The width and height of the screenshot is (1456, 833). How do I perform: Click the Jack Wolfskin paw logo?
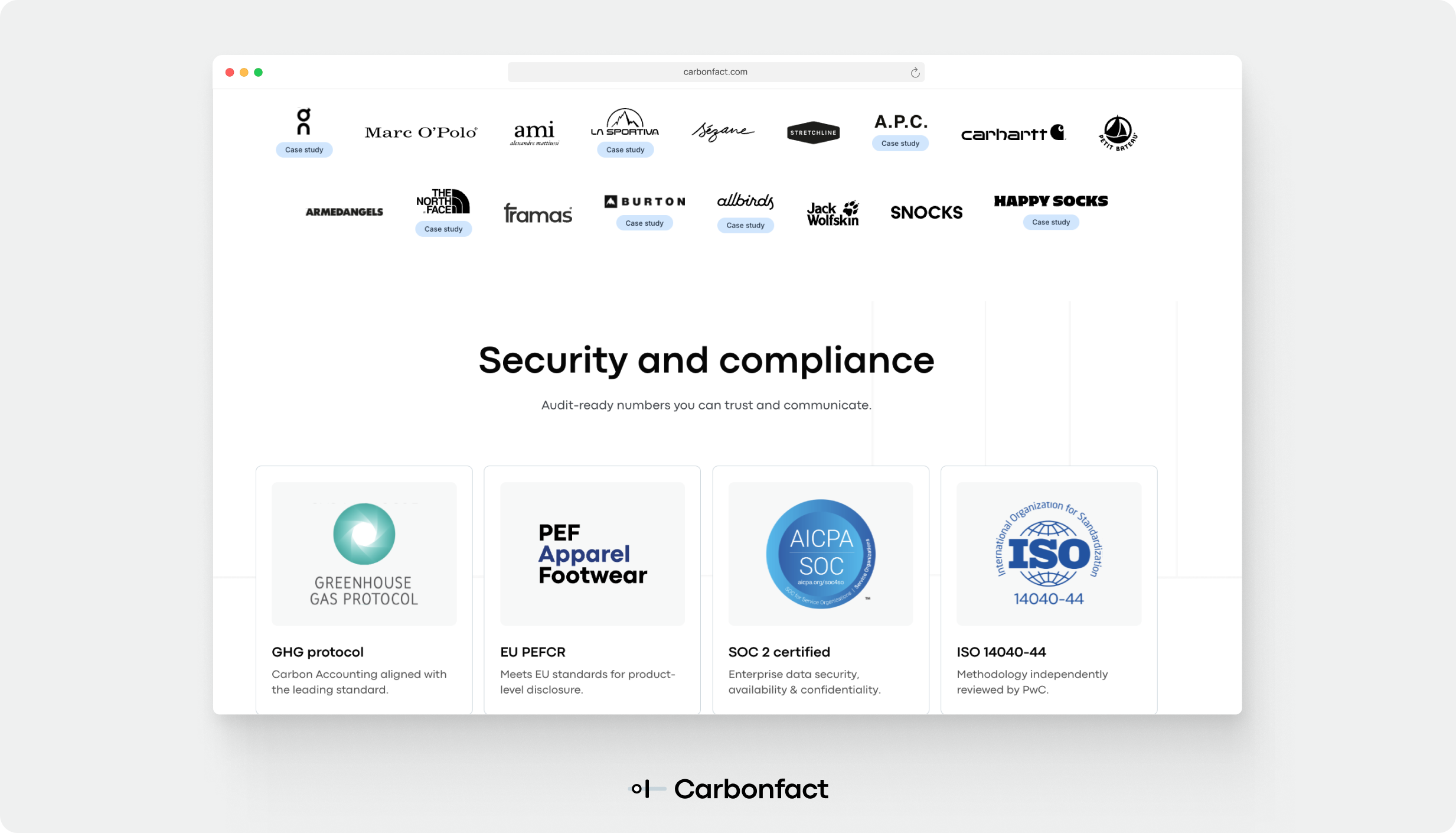click(833, 213)
